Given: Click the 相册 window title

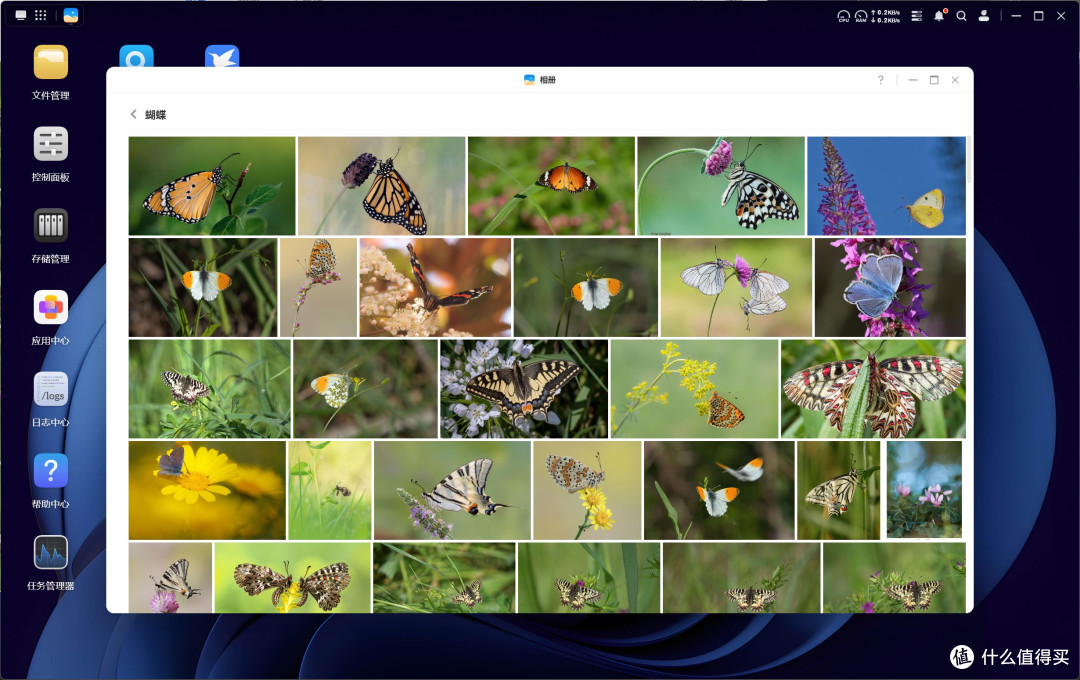Looking at the screenshot, I should pyautogui.click(x=548, y=80).
